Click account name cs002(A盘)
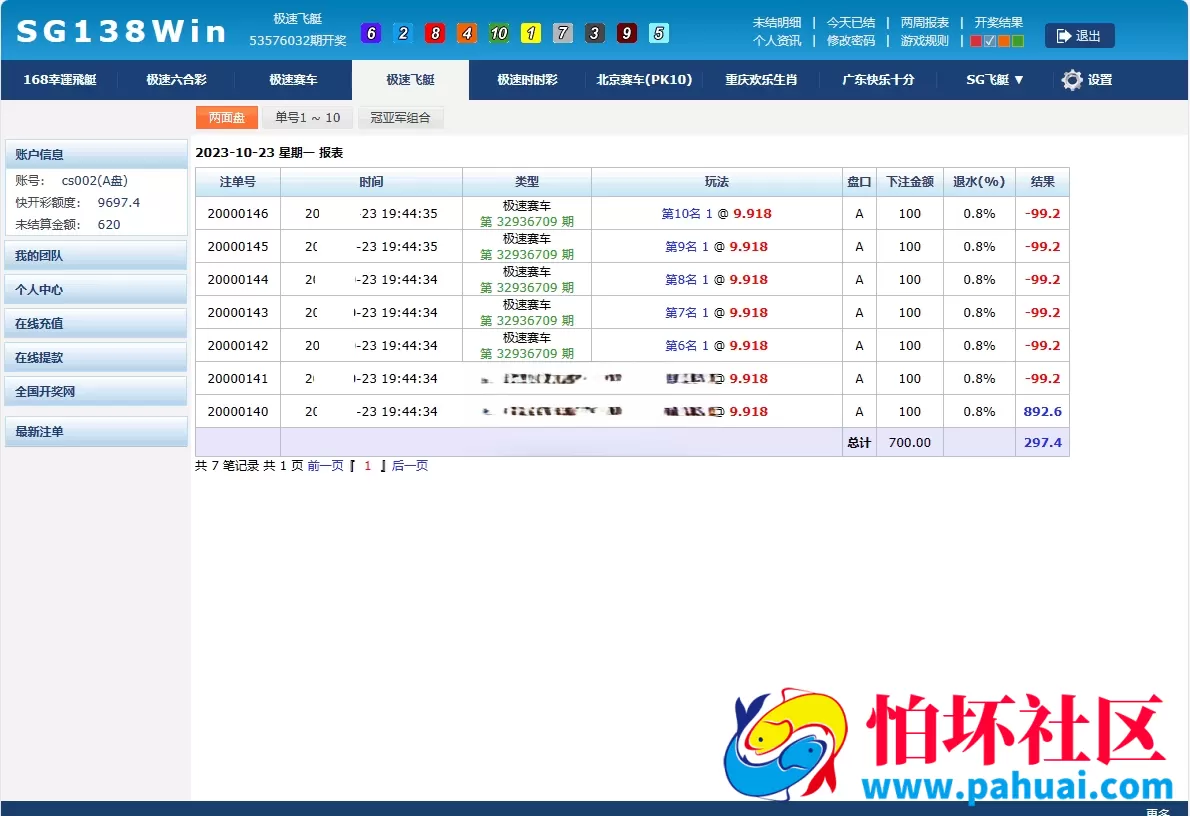This screenshot has height=816, width=1190. [x=95, y=181]
